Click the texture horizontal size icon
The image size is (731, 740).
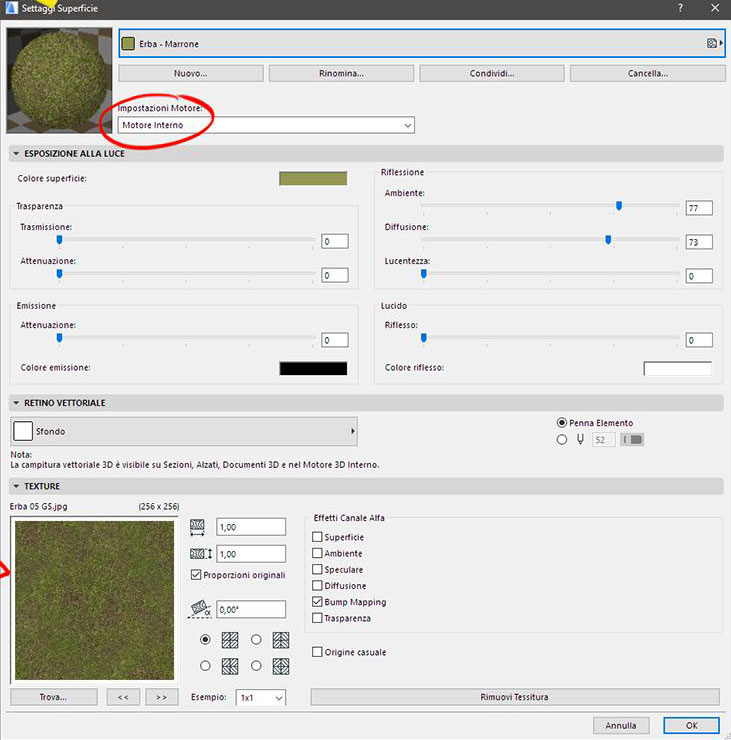coord(197,526)
